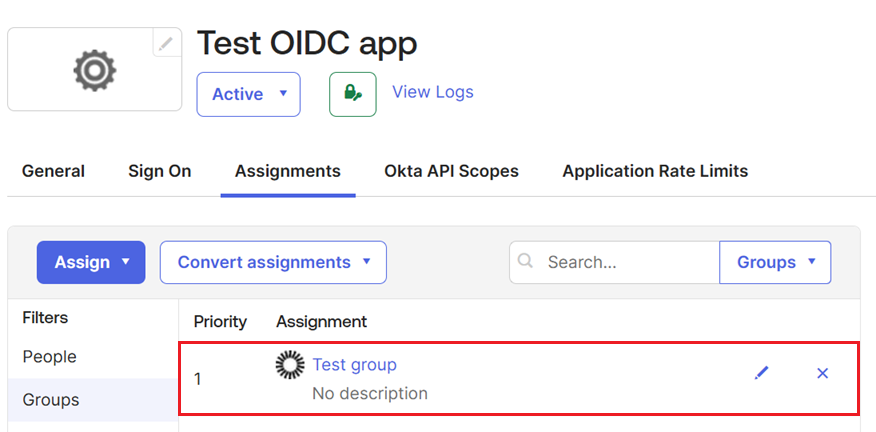This screenshot has width=876, height=432.
Task: Expand the Convert assignments dropdown
Action: [x=273, y=262]
